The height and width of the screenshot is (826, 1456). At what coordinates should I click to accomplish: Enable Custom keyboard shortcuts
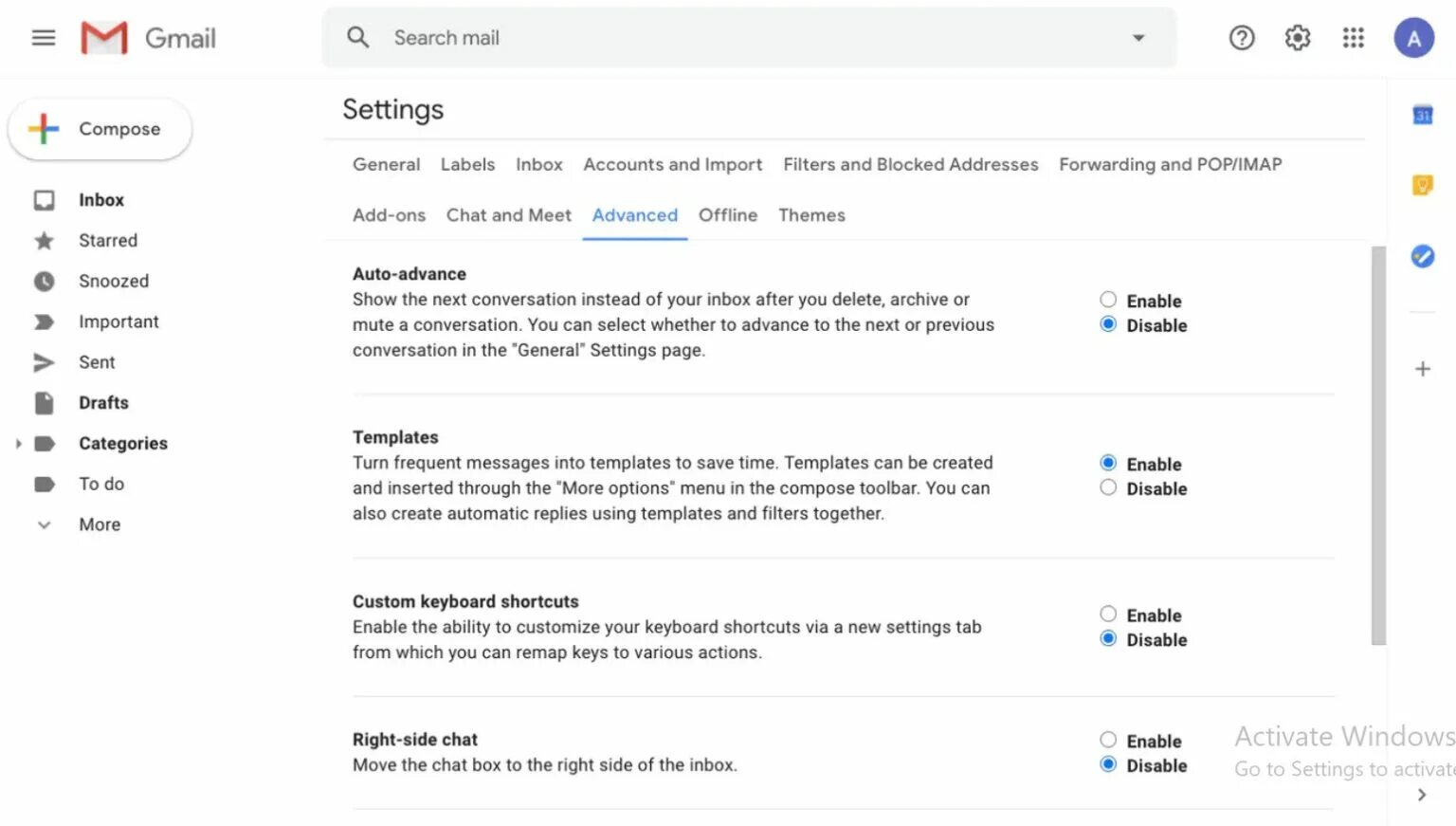(x=1108, y=614)
